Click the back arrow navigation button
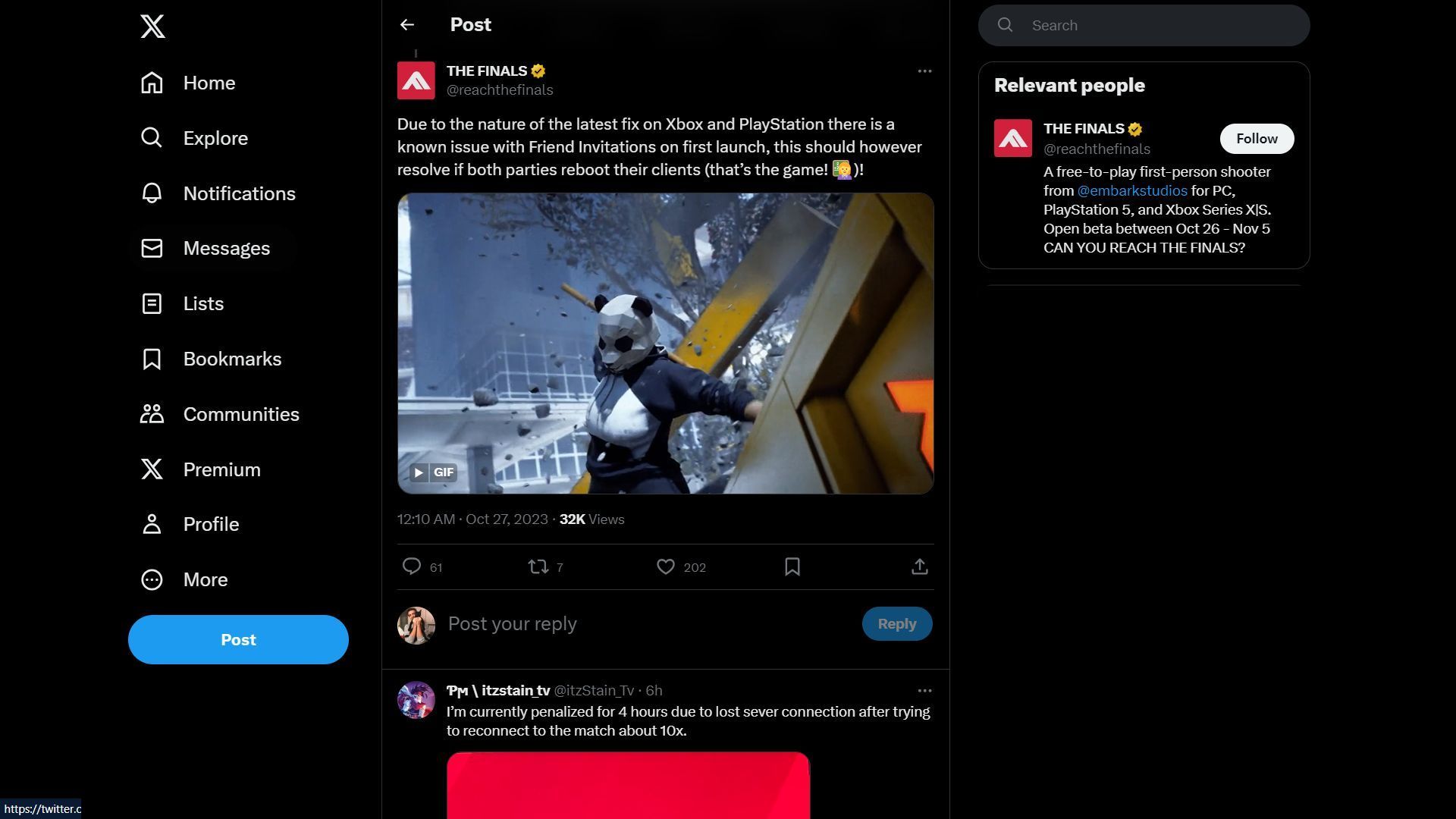Image resolution: width=1456 pixels, height=819 pixels. 408,24
